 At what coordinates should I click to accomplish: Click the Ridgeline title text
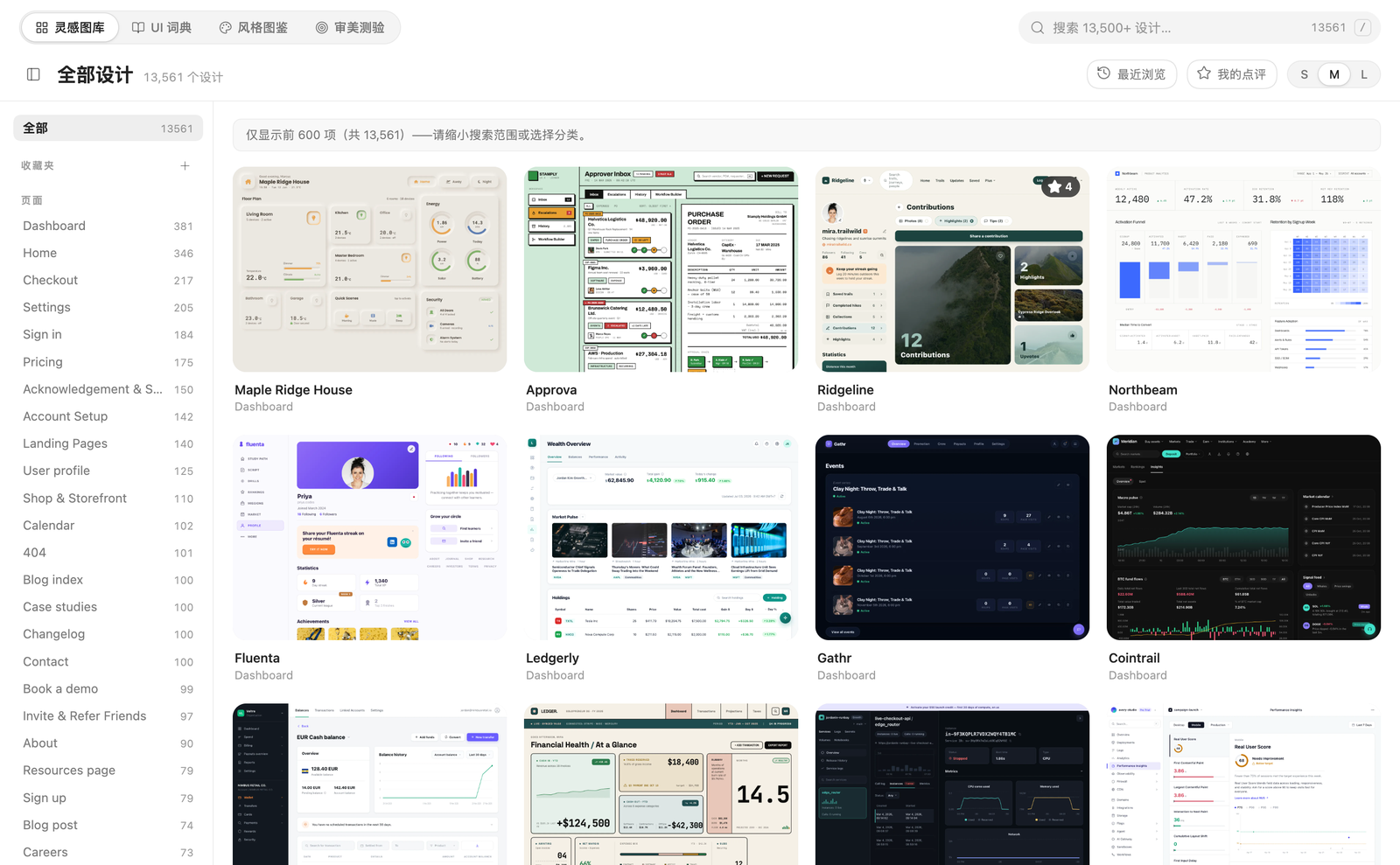tap(845, 390)
